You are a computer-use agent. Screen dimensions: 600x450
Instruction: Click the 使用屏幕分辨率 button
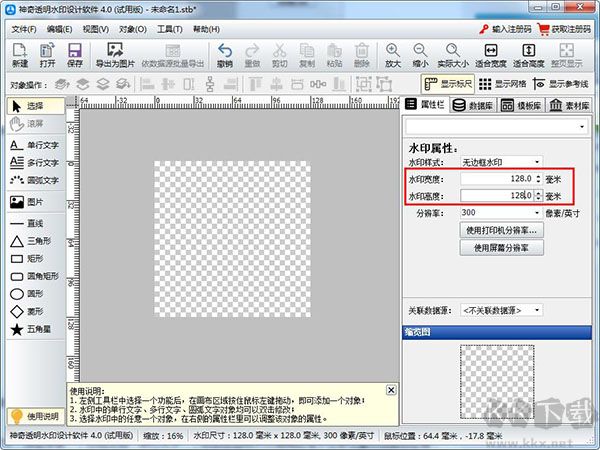(501, 247)
